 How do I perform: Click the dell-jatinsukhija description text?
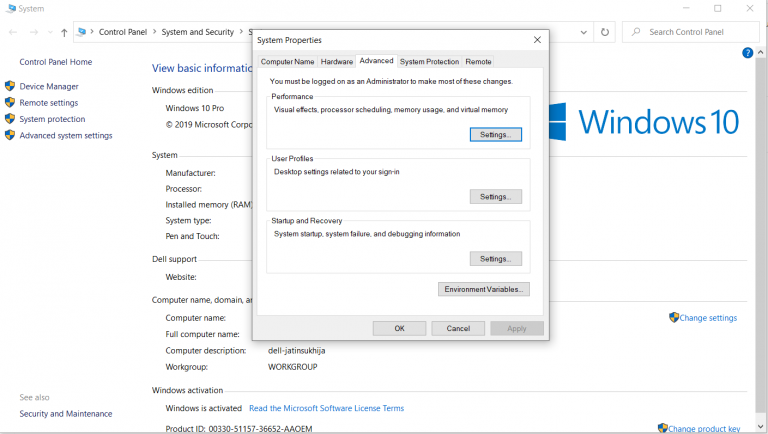tap(297, 350)
